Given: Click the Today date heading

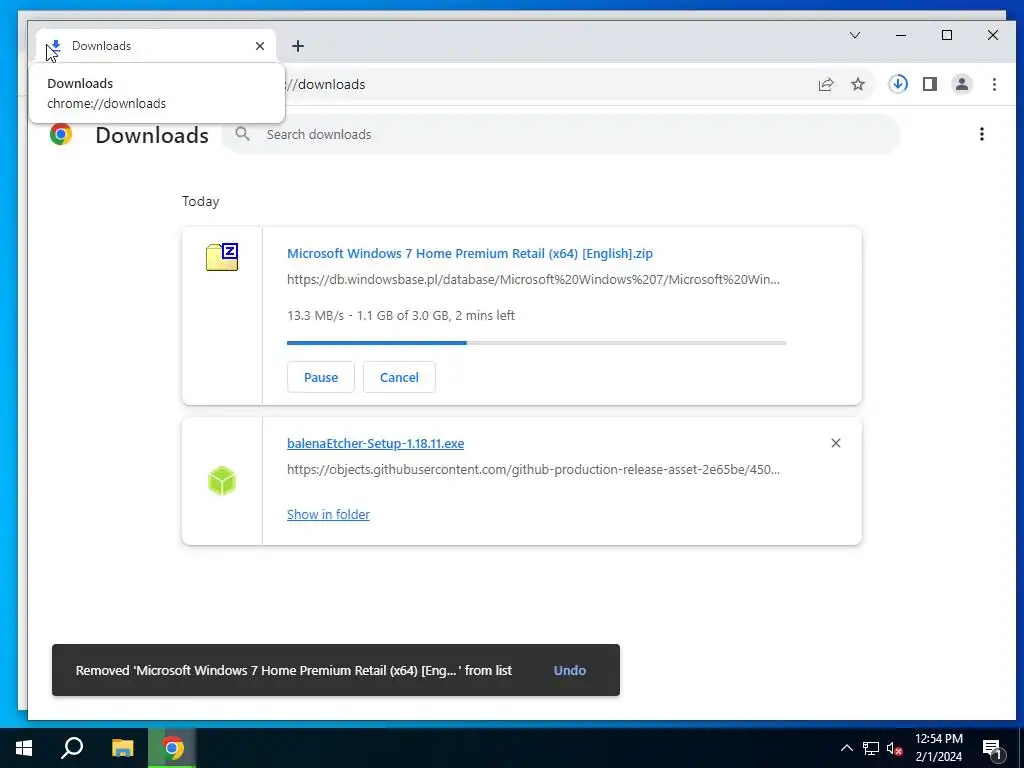Looking at the screenshot, I should (200, 201).
